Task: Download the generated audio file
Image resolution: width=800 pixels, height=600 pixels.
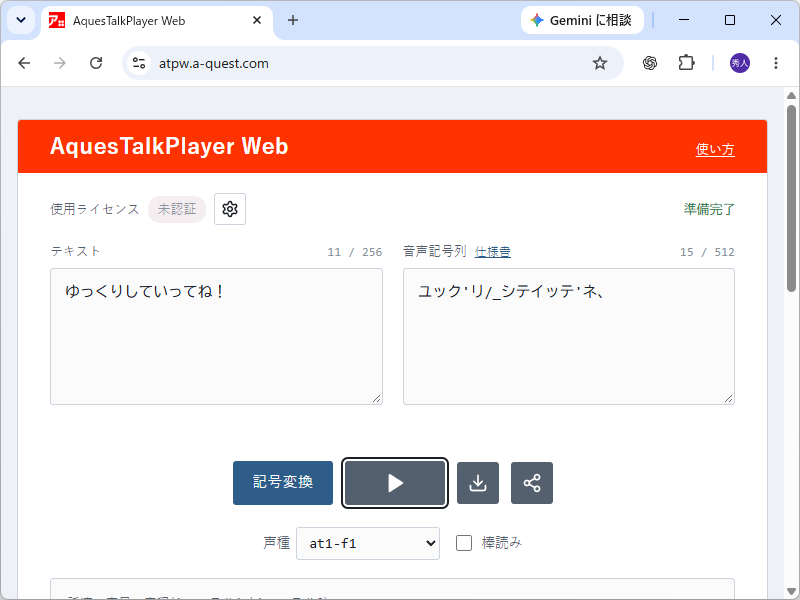Action: click(x=478, y=483)
